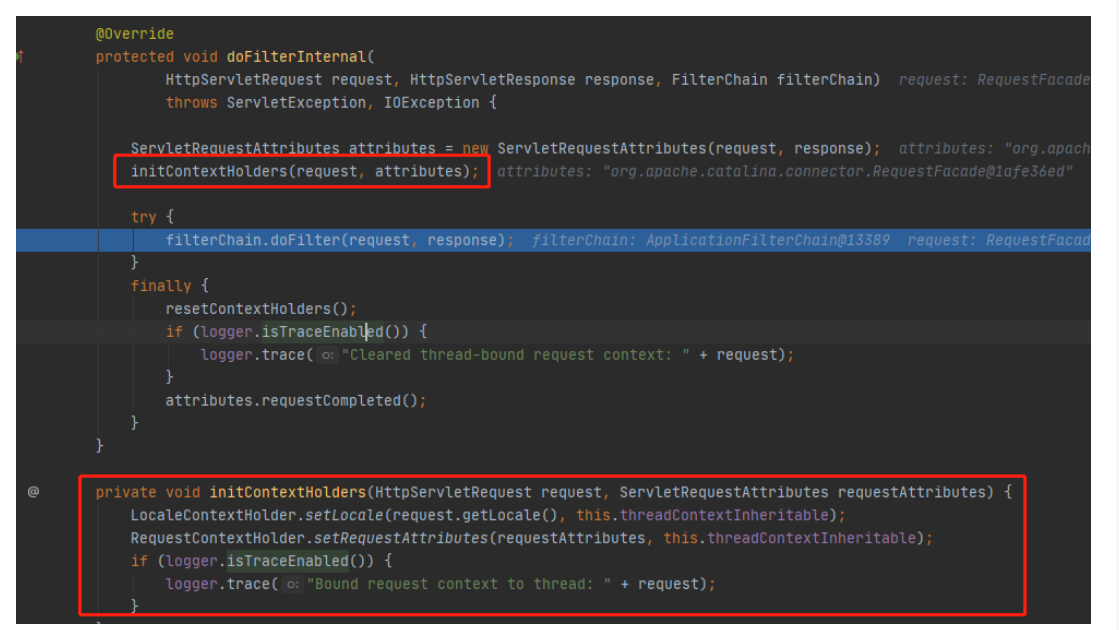This screenshot has height=630, width=1119.
Task: Click the parameter hint before "Cleared thread-bound" string
Action: [327, 355]
